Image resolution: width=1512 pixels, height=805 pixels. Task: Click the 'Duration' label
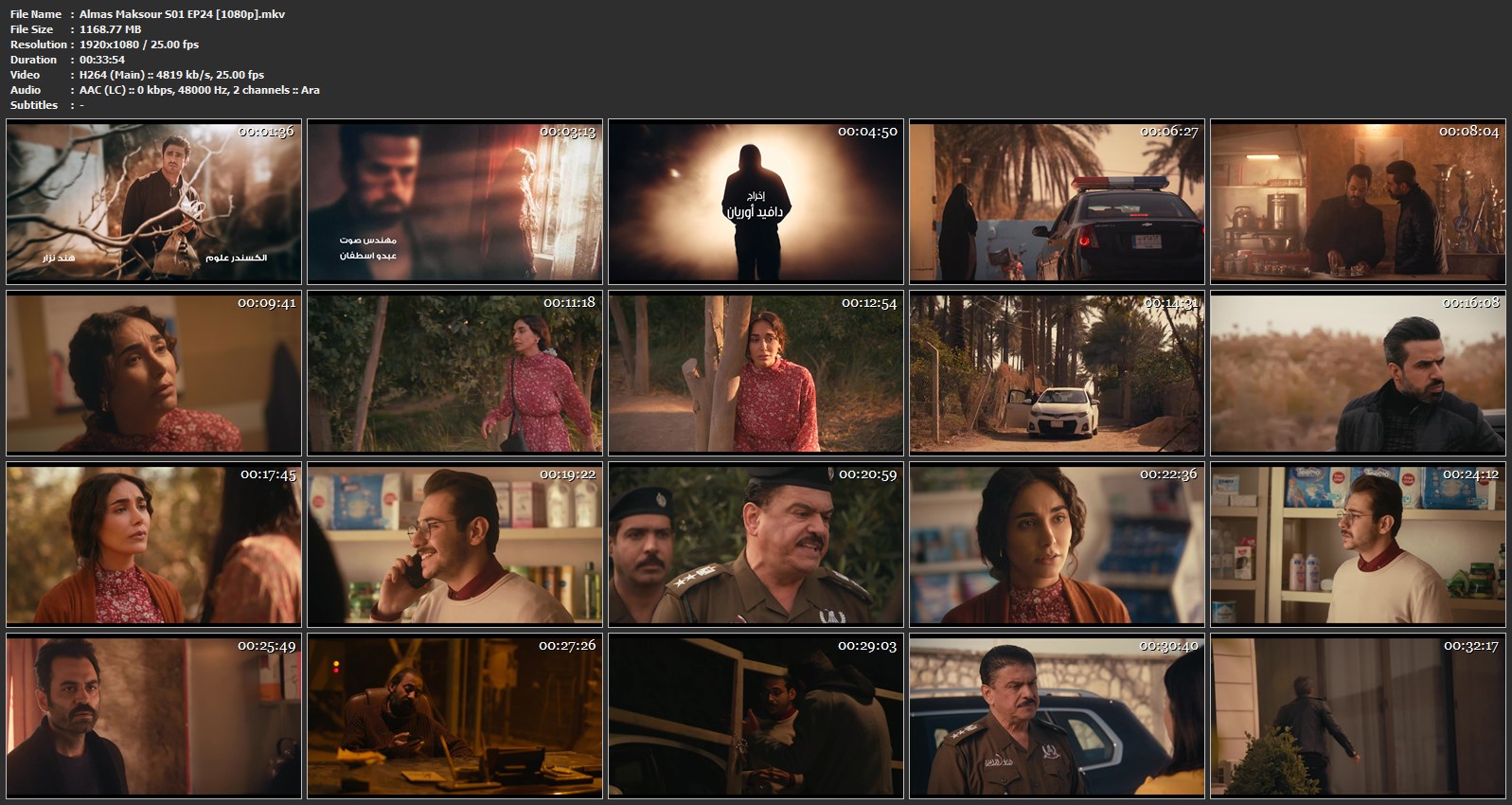pos(33,60)
